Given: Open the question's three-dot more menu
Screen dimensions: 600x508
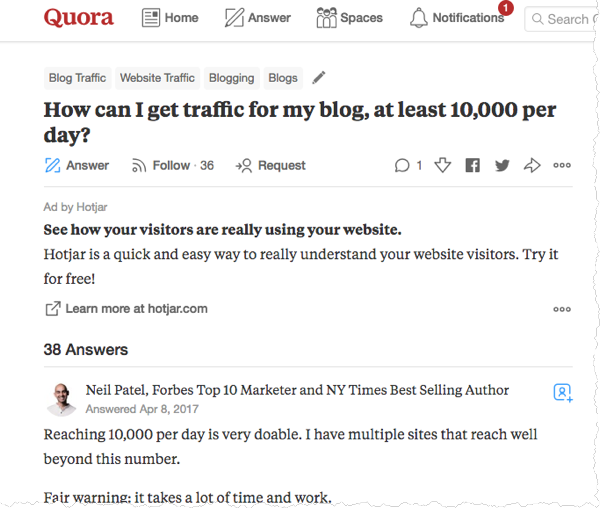Looking at the screenshot, I should pos(562,165).
